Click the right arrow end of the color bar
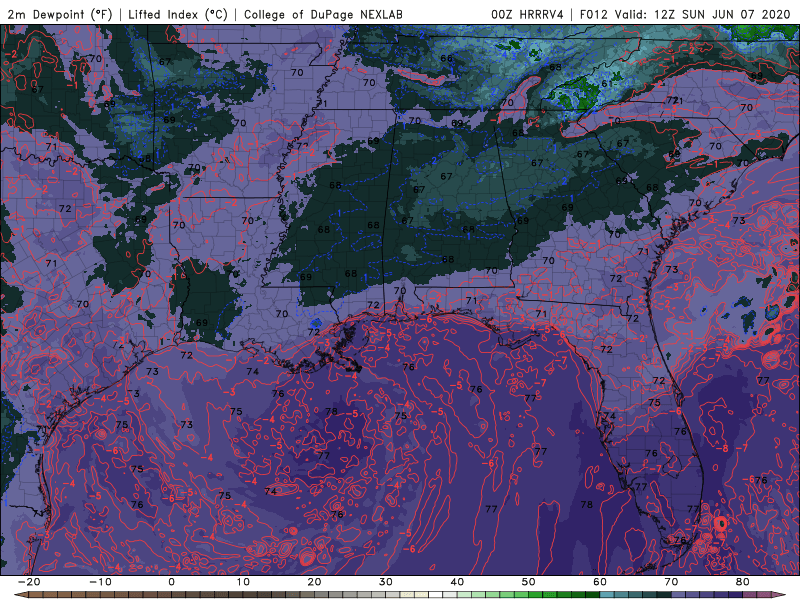The width and height of the screenshot is (800, 600). click(780, 595)
